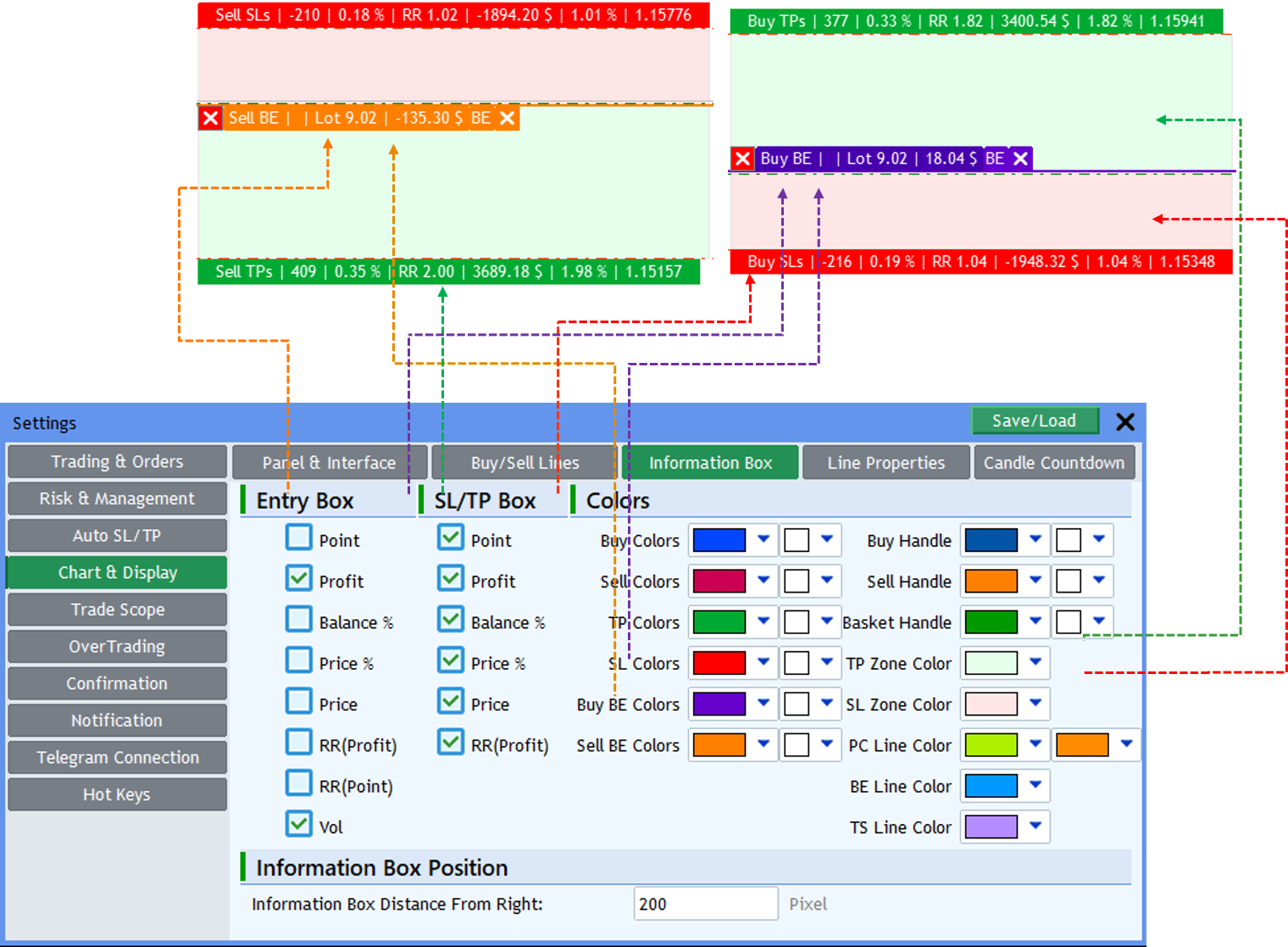Screen dimensions: 1288x947
Task: Uncheck Point in SL/TP Box
Action: (x=451, y=538)
